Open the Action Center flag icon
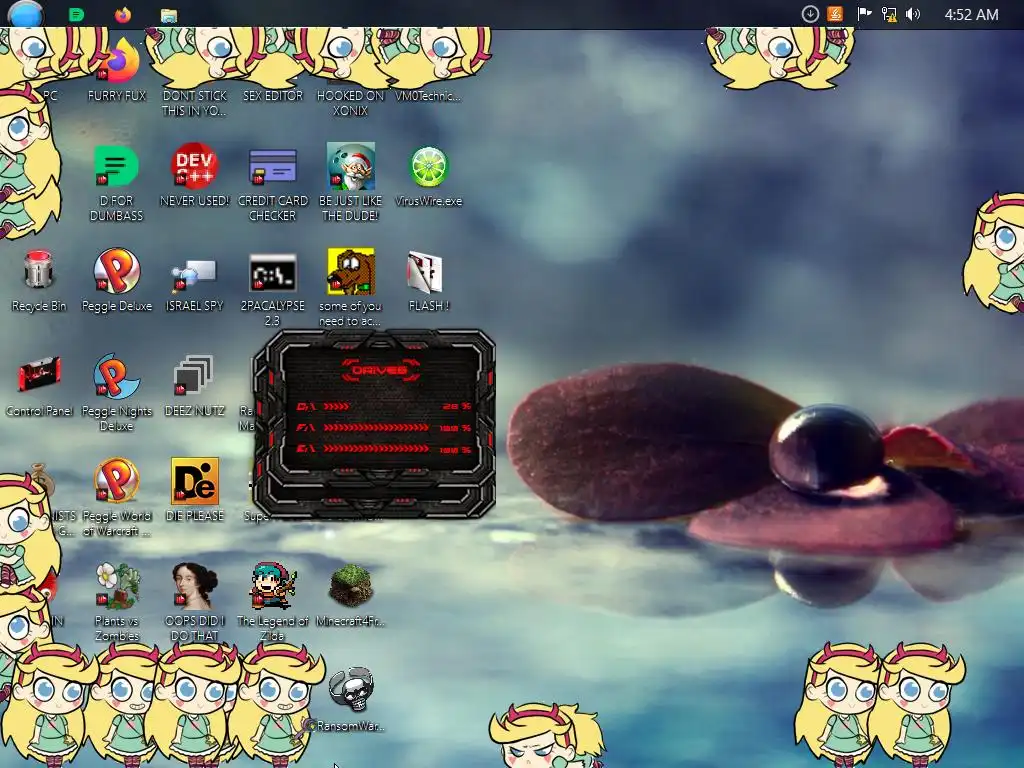The width and height of the screenshot is (1024, 768). point(864,14)
